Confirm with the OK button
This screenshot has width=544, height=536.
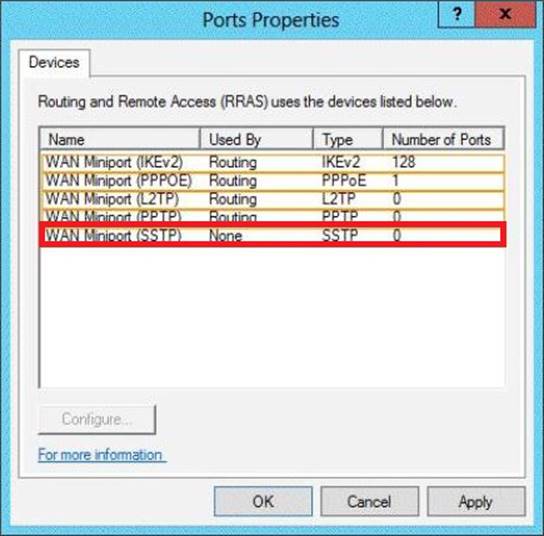pyautogui.click(x=263, y=501)
